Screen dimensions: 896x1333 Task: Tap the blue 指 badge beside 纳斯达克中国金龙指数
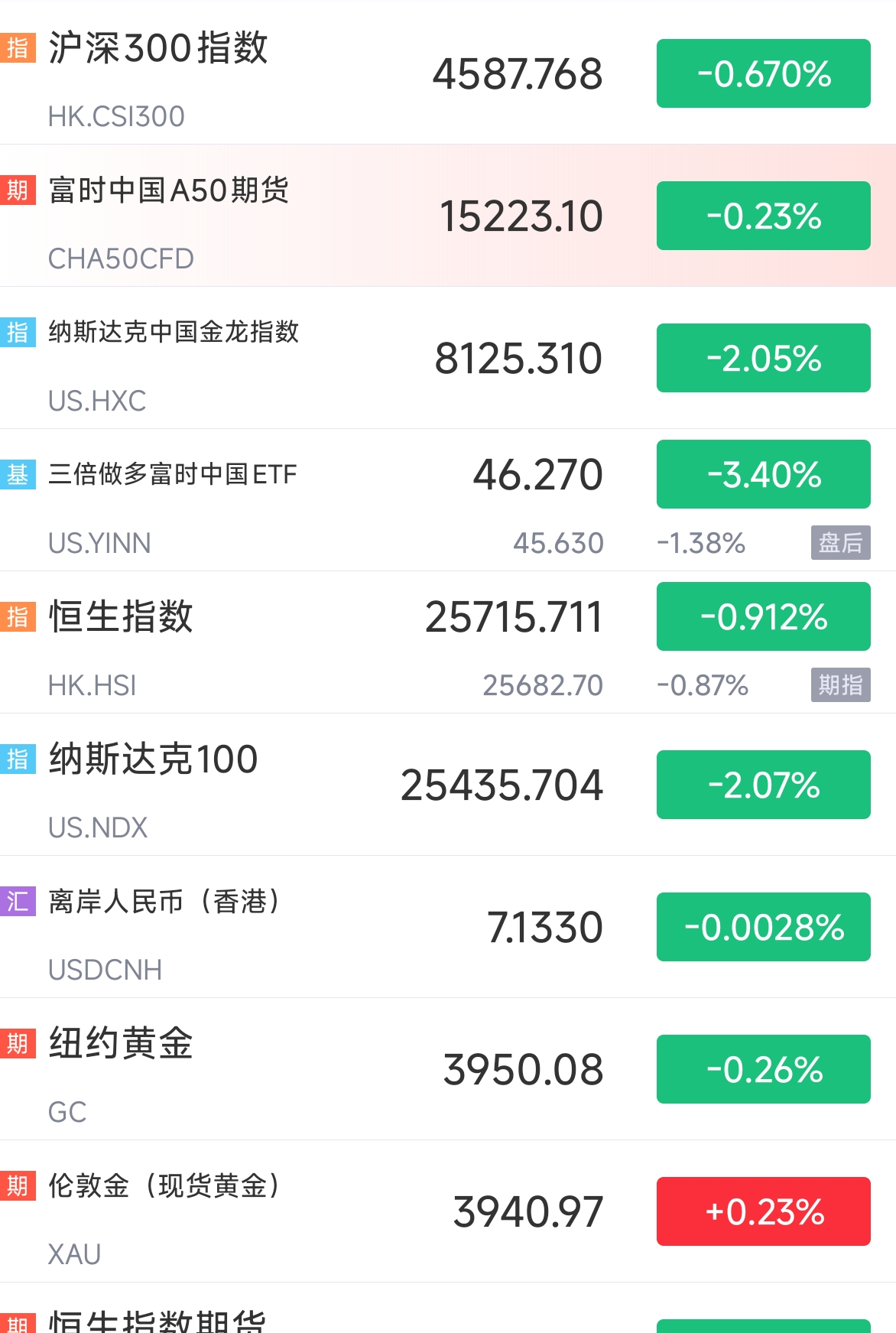(x=18, y=332)
